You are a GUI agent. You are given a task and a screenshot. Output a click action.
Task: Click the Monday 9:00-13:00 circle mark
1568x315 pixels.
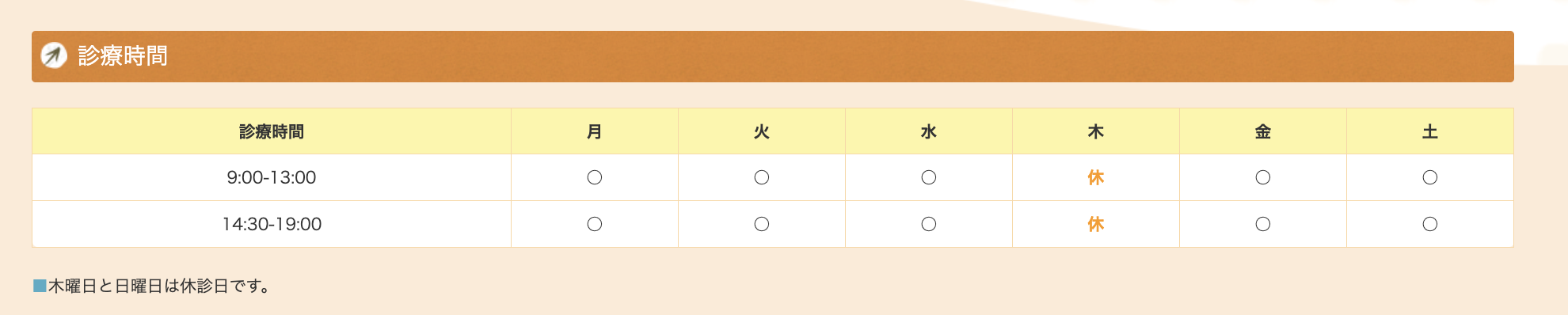click(595, 177)
